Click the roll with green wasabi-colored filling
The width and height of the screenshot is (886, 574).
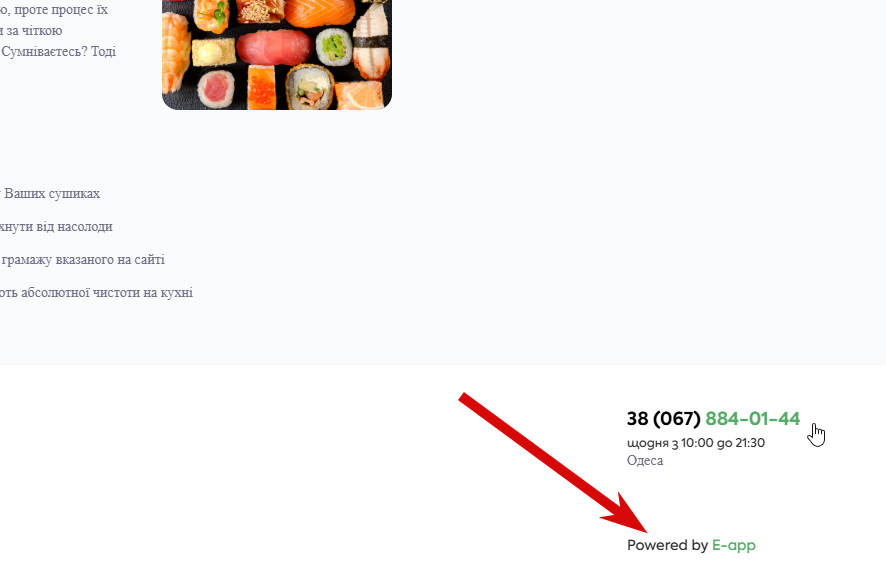[334, 45]
